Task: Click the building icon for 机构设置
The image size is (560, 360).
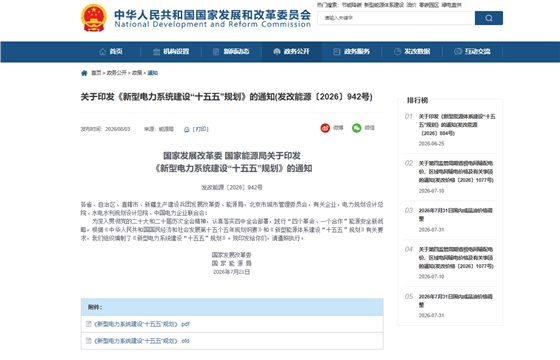Action: tap(156, 52)
